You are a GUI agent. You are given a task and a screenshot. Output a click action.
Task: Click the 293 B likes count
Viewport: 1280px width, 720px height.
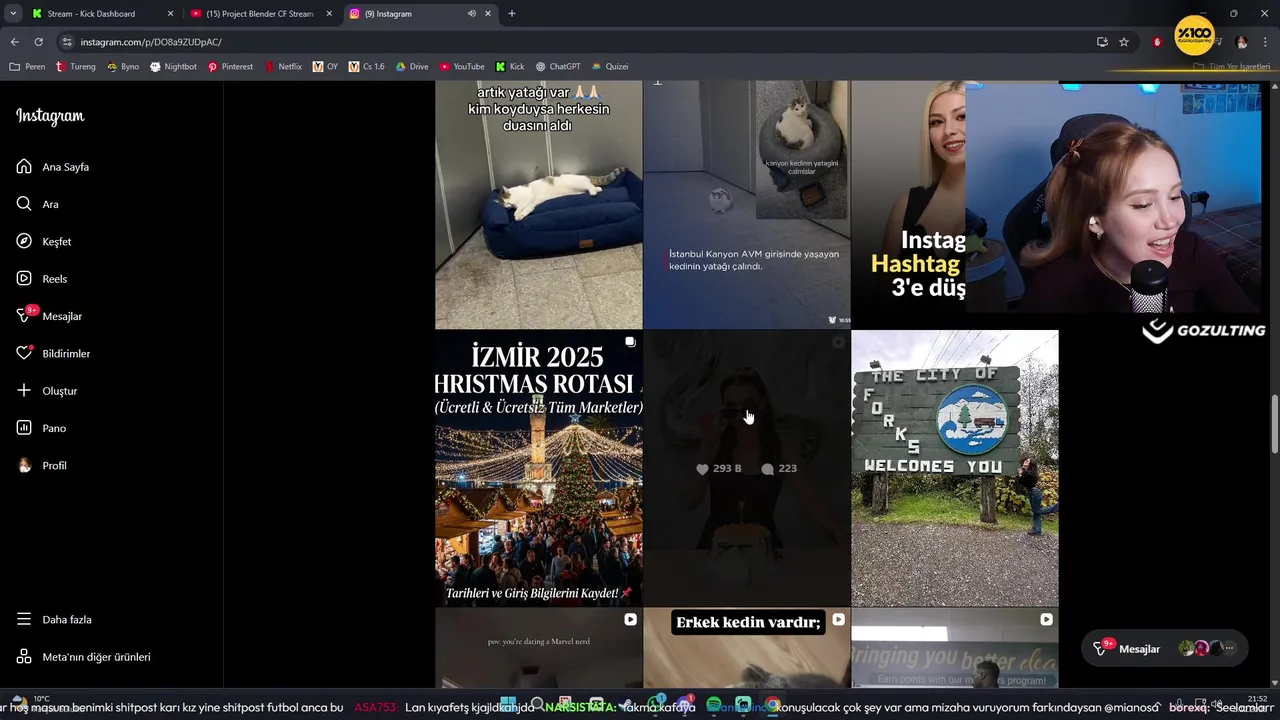click(x=719, y=468)
